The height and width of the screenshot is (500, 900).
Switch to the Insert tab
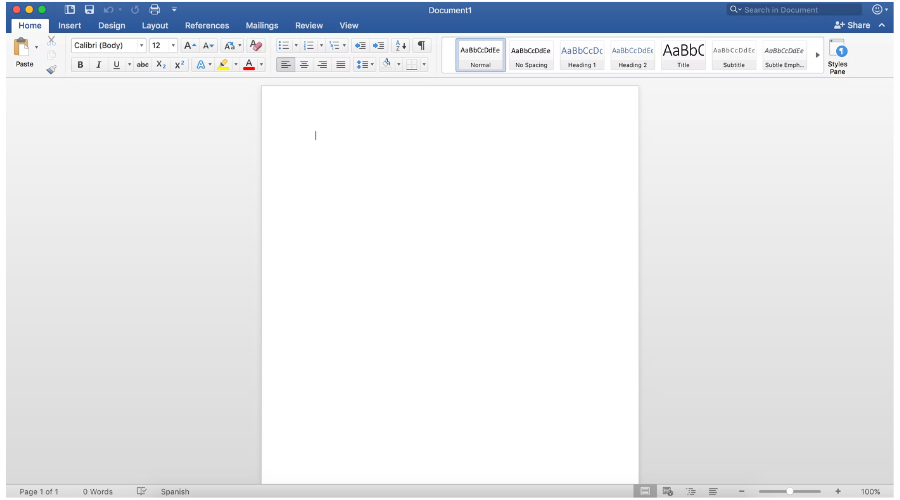tap(69, 25)
